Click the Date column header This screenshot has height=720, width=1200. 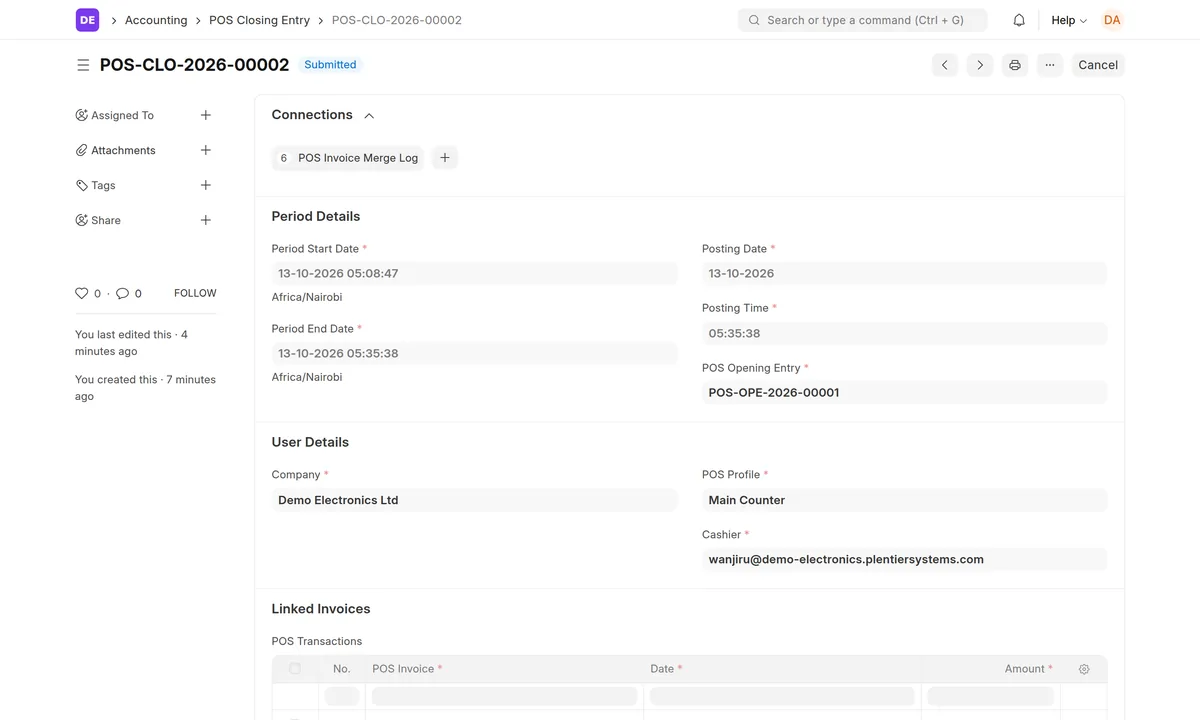click(x=782, y=669)
